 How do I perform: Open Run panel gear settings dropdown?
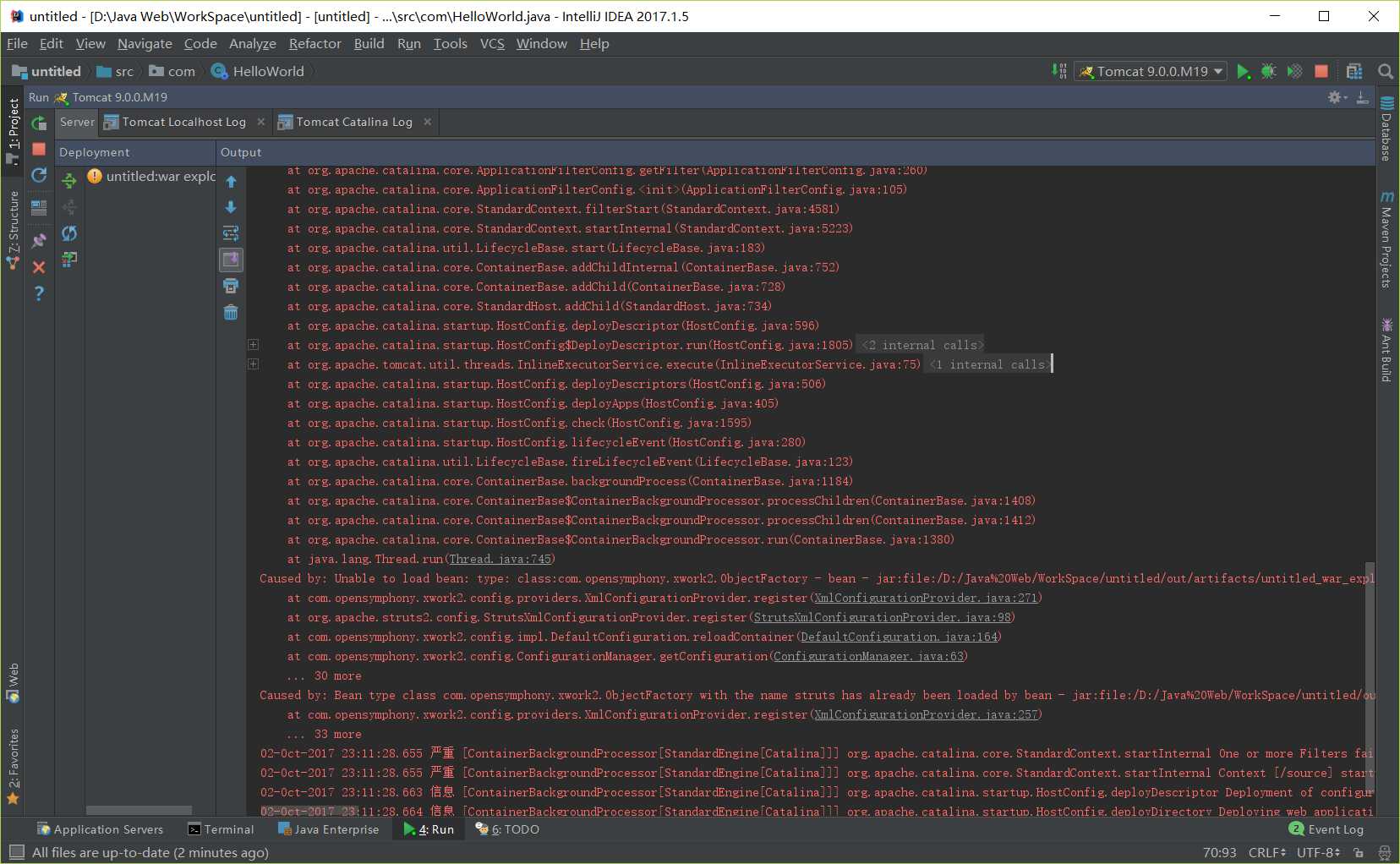pos(1337,98)
